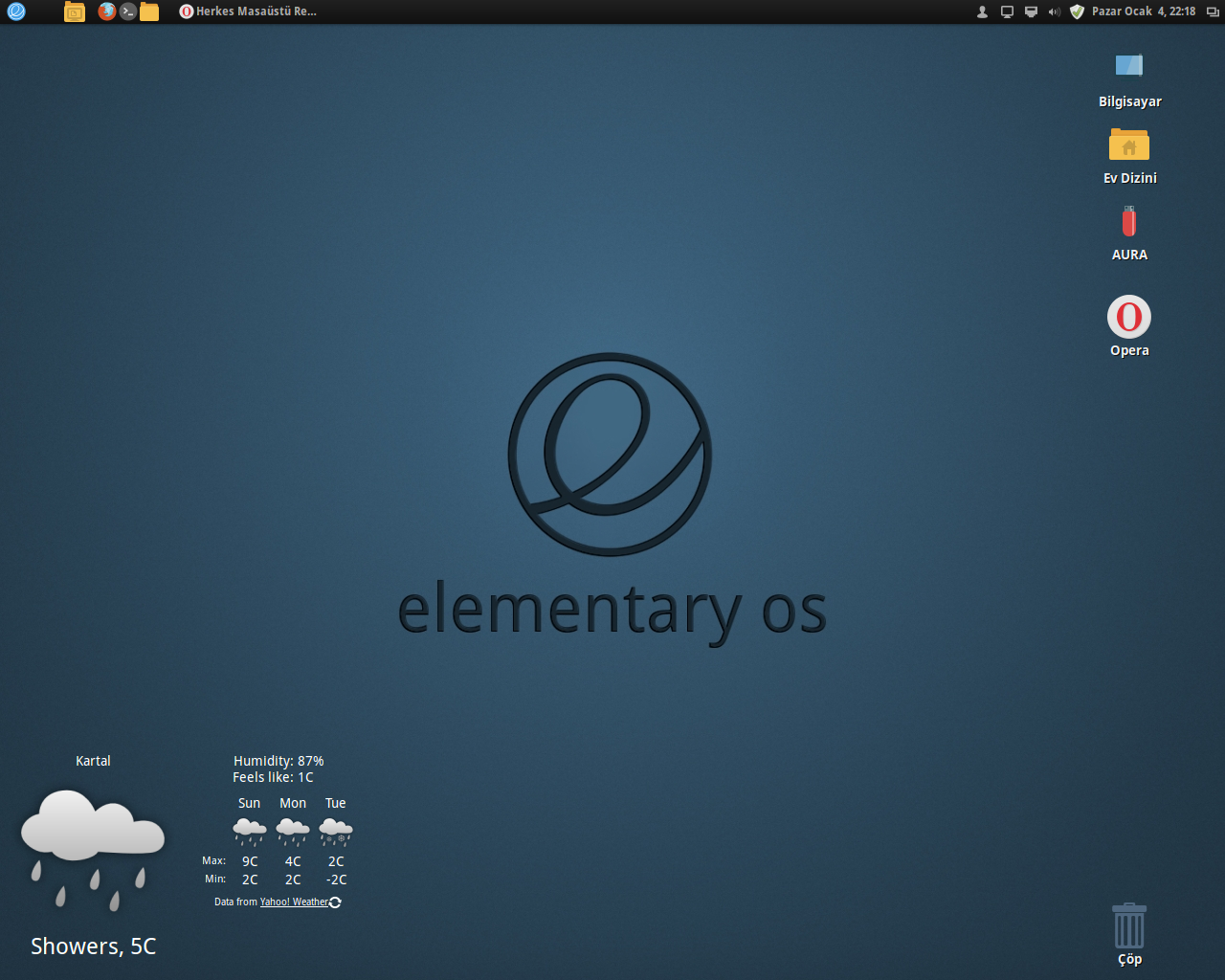Open the Pazar Ocak 4, 22:18 clock
This screenshot has width=1225, height=980.
click(1144, 11)
